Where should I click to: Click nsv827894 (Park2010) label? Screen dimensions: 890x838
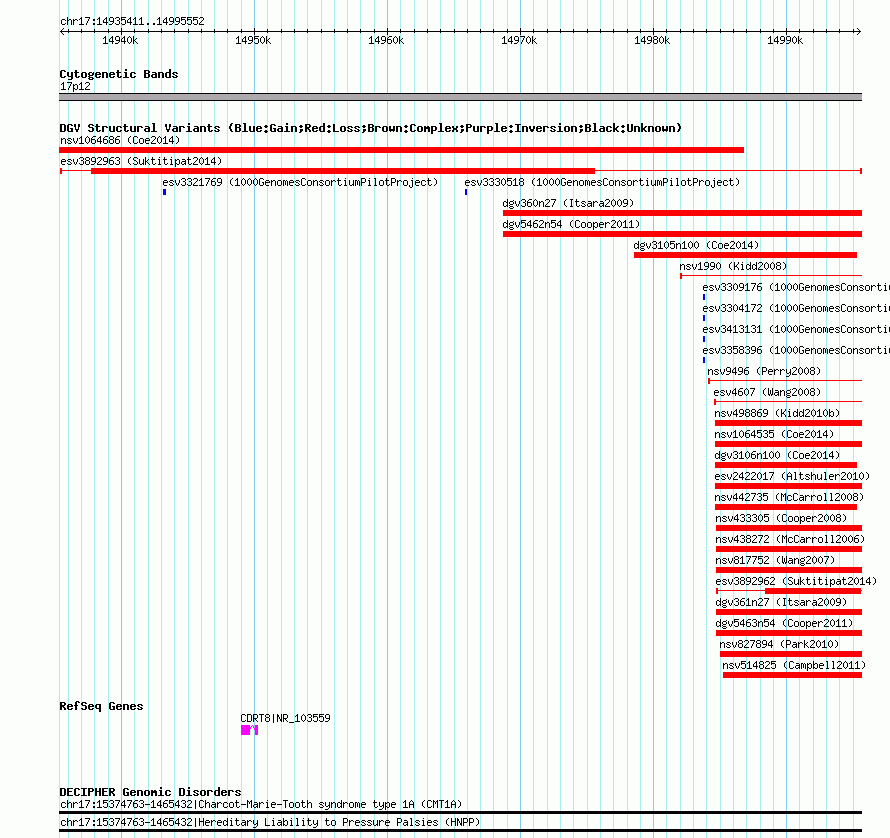click(x=779, y=644)
